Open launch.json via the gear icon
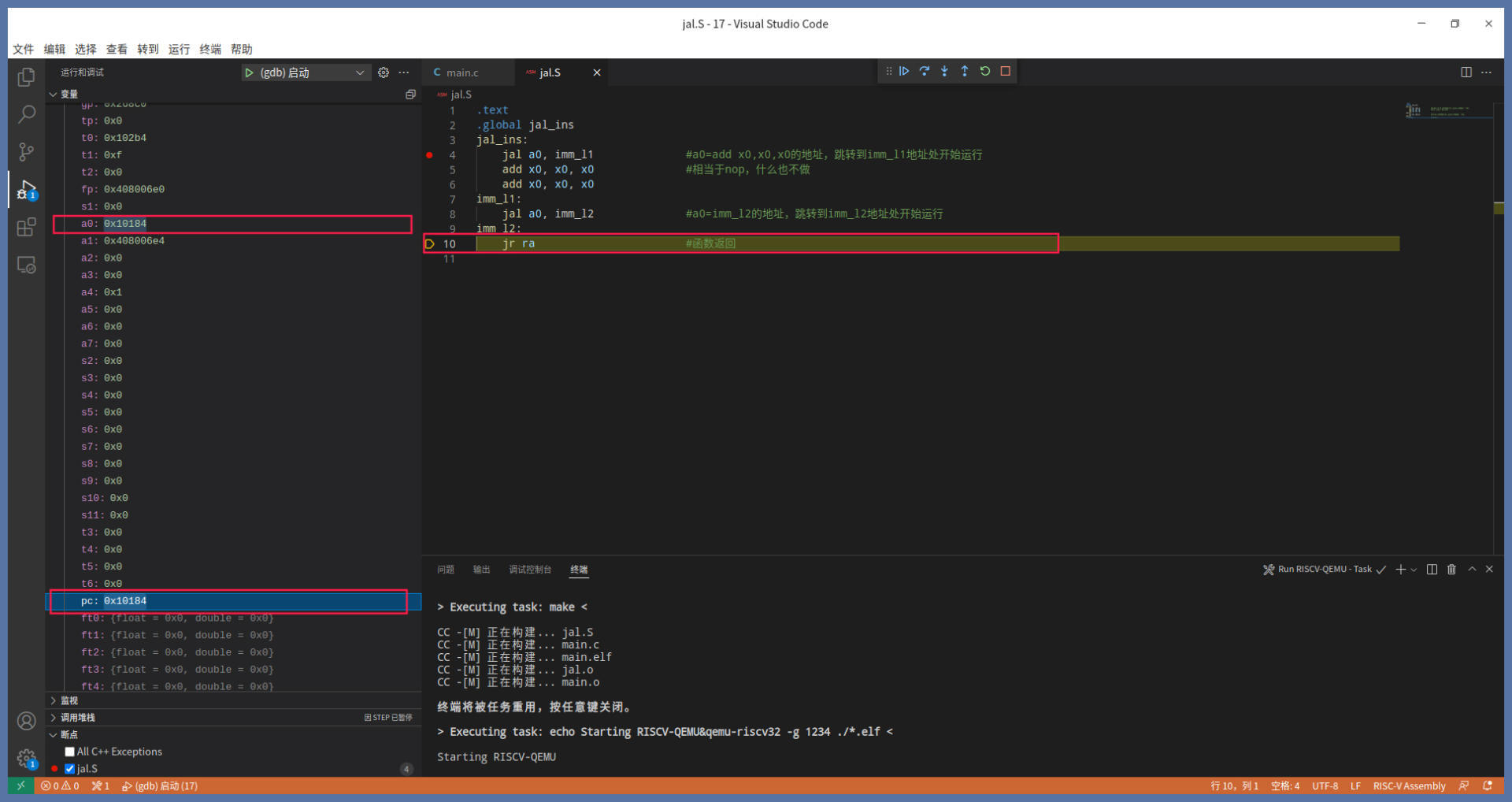Image resolution: width=1512 pixels, height=802 pixels. [384, 72]
